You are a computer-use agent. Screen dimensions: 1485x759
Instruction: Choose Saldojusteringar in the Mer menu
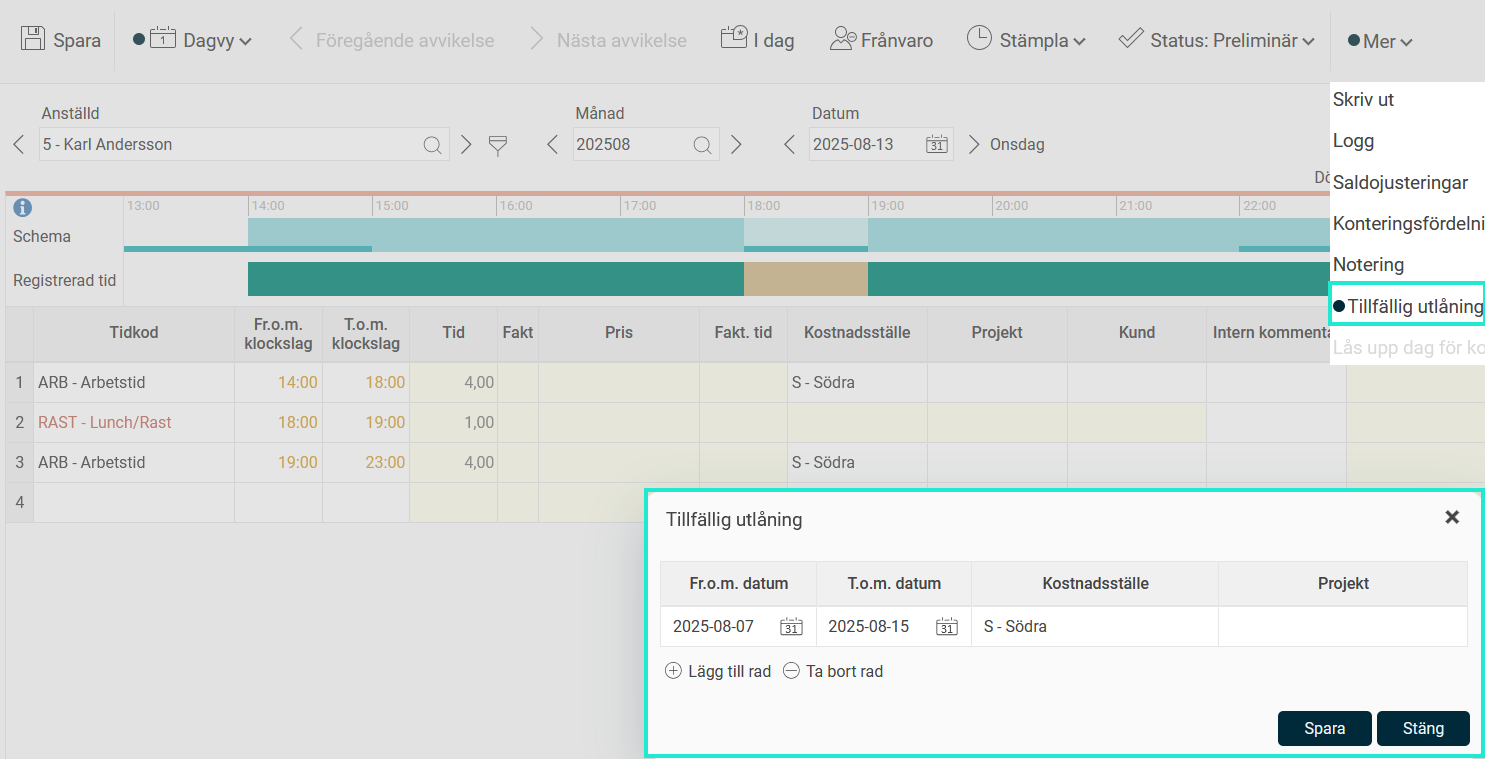[1400, 182]
